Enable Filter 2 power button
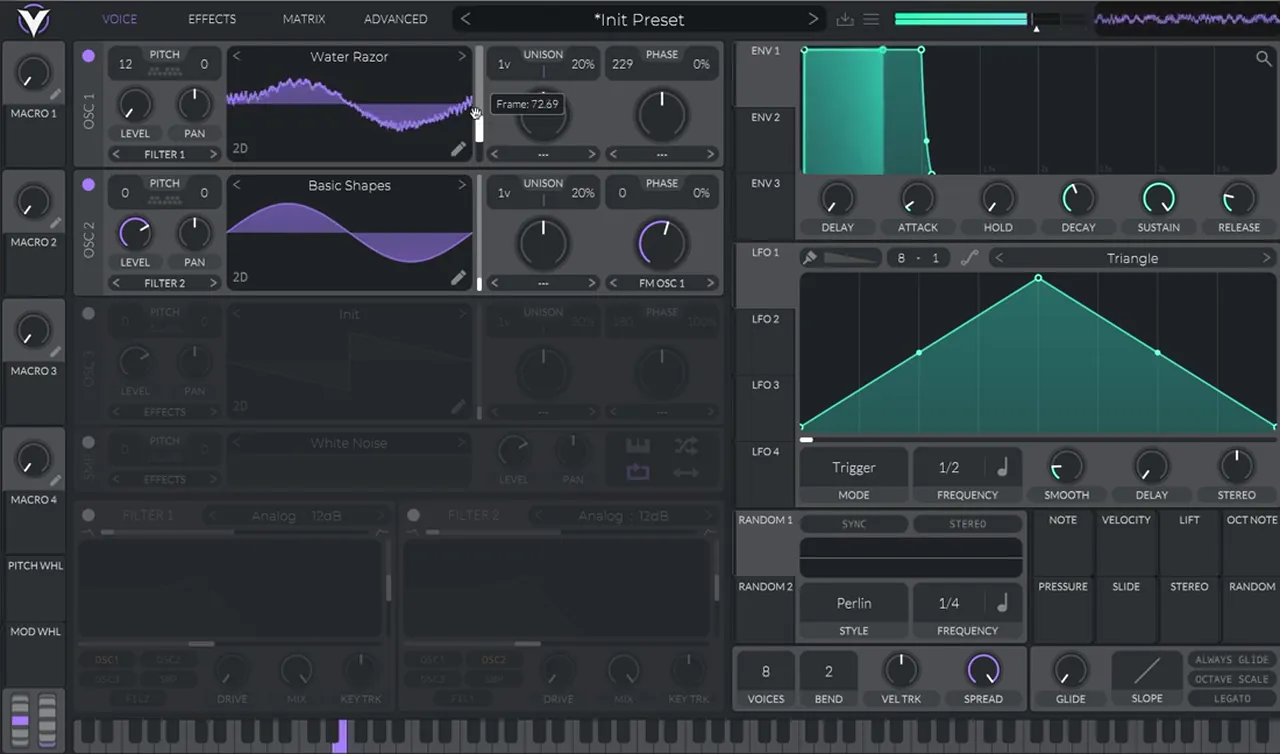1280x754 pixels. tap(414, 516)
